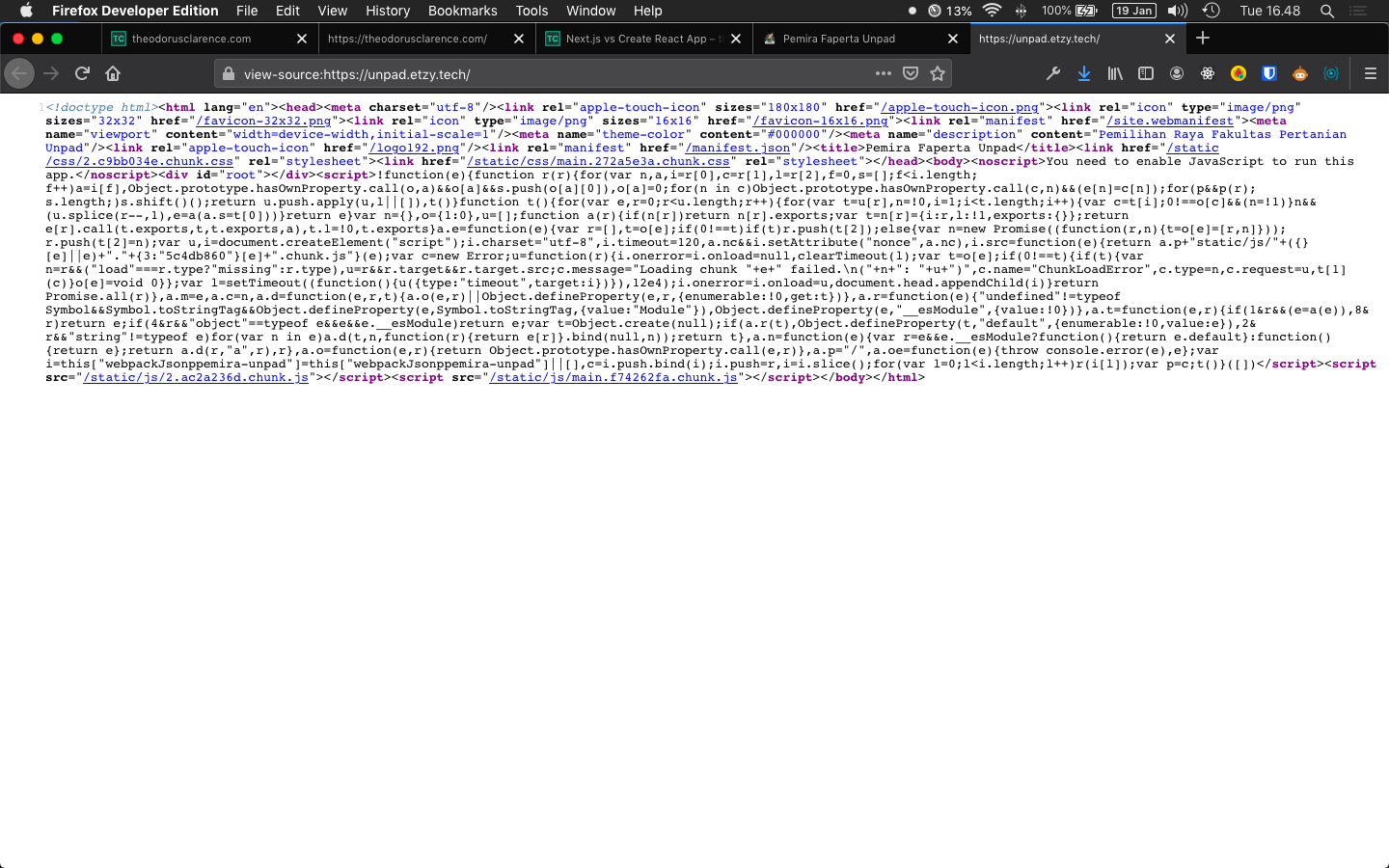Image resolution: width=1389 pixels, height=868 pixels.
Task: Open the Bitwarden shield extension
Action: (x=1269, y=73)
